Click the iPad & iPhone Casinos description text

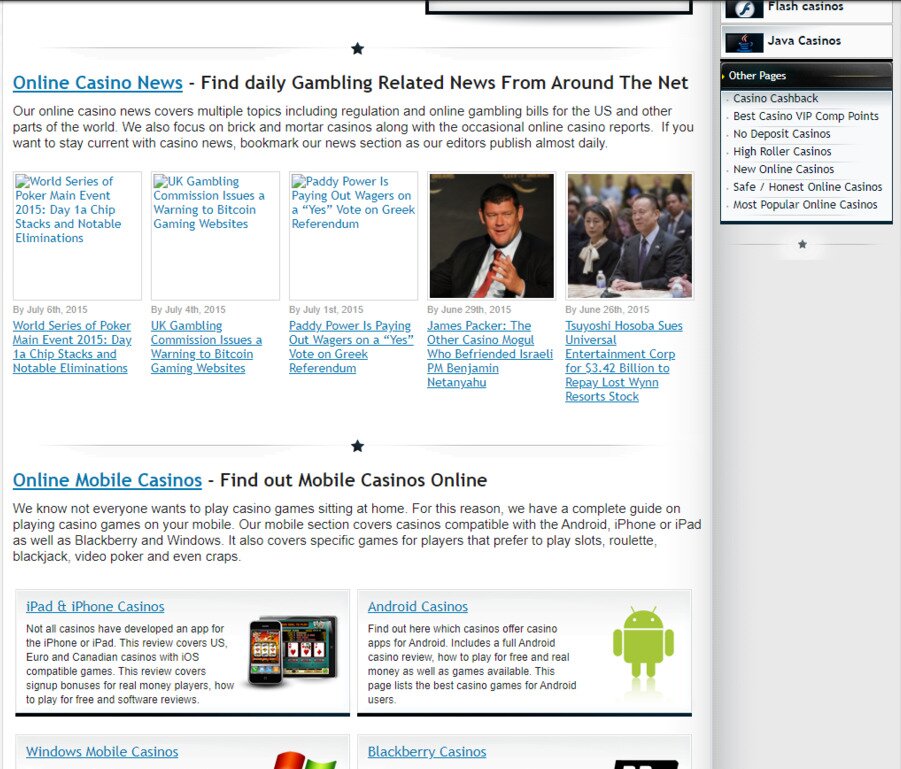tap(130, 664)
